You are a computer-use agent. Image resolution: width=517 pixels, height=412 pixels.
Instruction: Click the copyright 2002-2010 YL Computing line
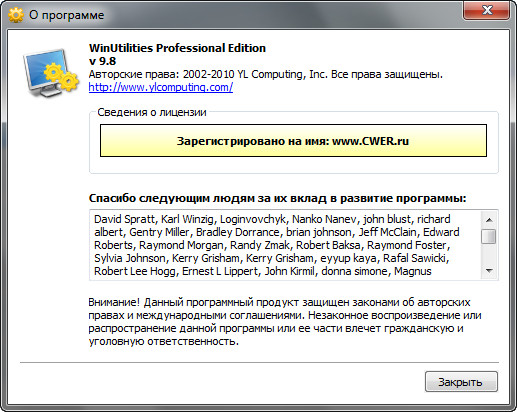pyautogui.click(x=266, y=74)
